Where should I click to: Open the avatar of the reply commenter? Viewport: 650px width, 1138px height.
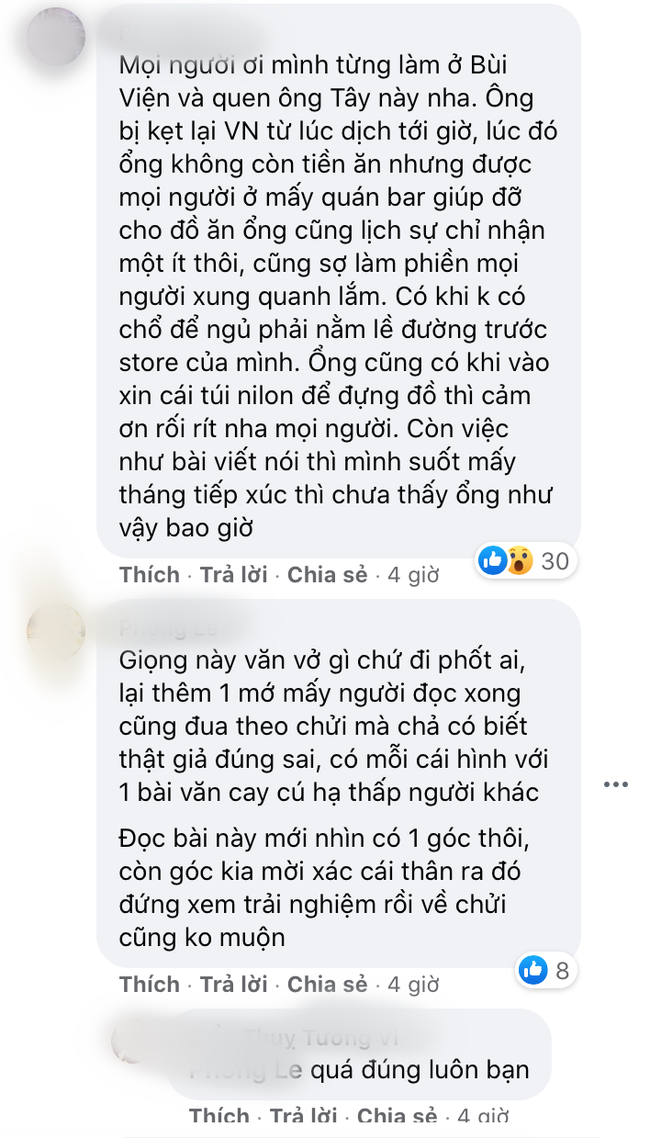(x=133, y=1040)
